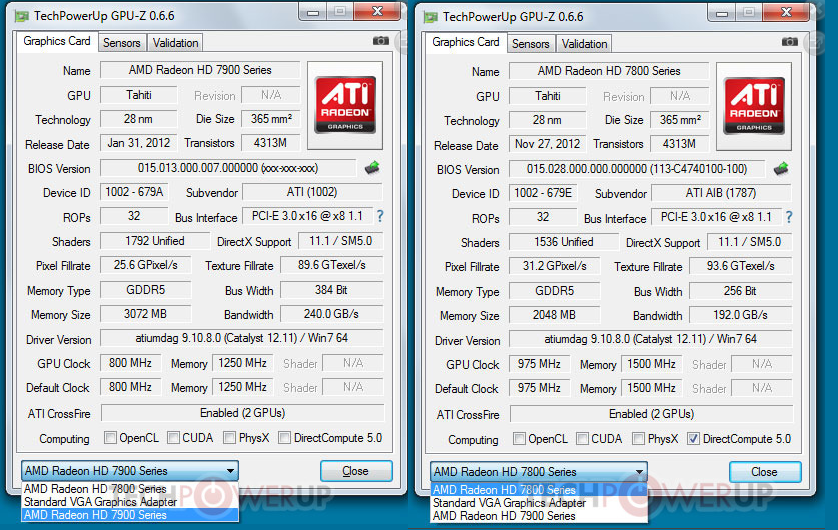The height and width of the screenshot is (530, 838).
Task: Choose highlighted AMD Radeon HD 7800 Series in right list
Action: click(x=539, y=490)
